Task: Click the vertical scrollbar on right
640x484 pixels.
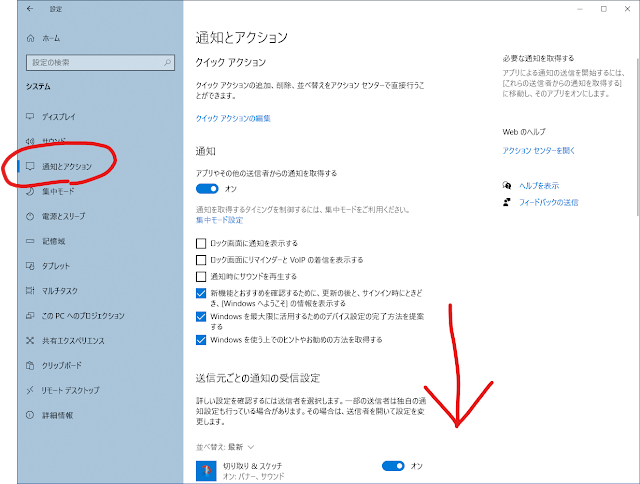Action: (638, 137)
